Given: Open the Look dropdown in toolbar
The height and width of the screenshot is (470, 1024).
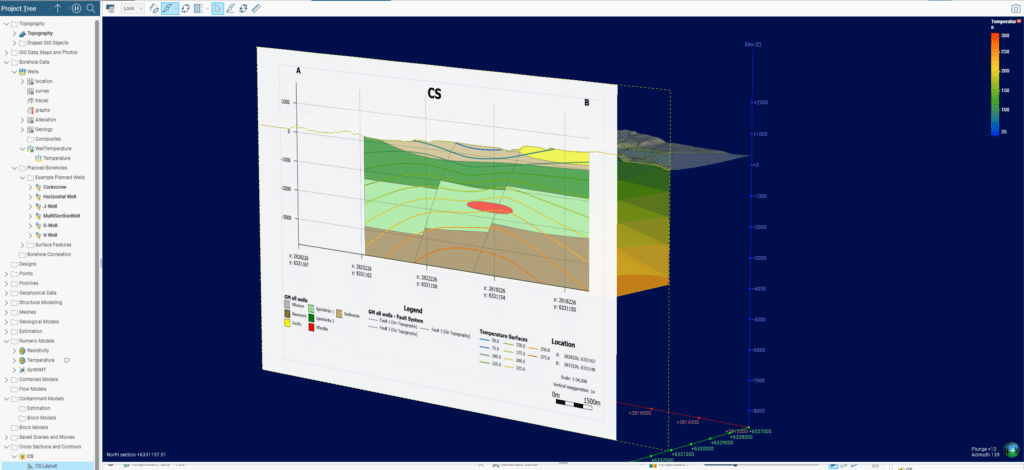Looking at the screenshot, I should coord(132,8).
